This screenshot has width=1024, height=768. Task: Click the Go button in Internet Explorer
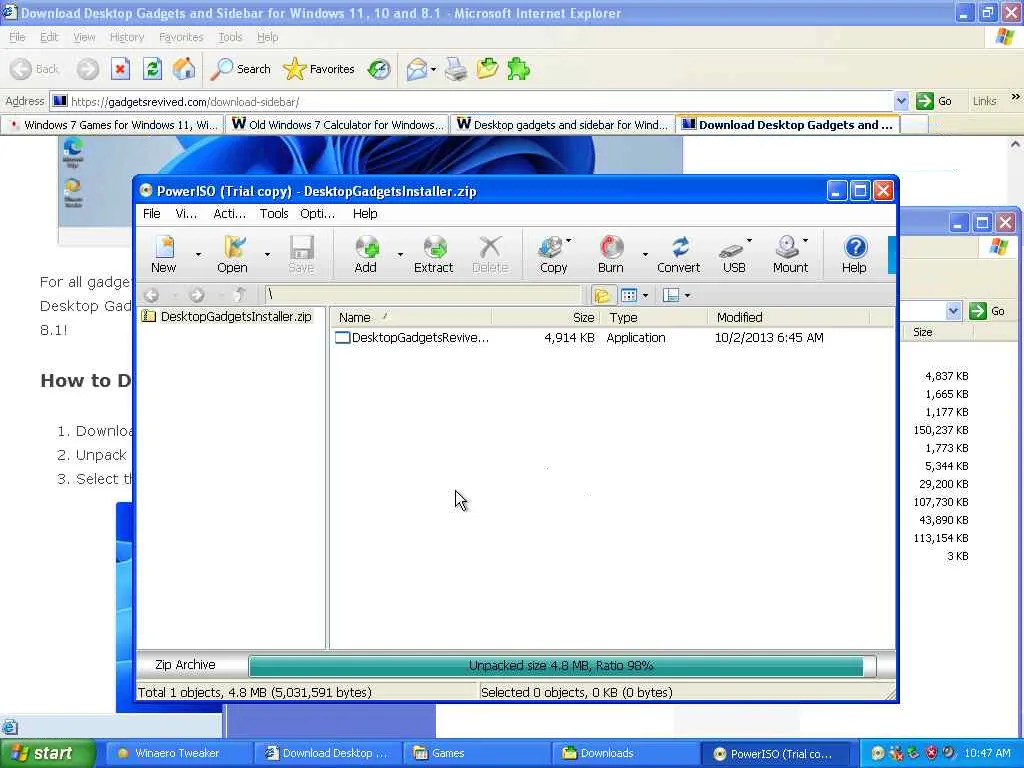(934, 101)
